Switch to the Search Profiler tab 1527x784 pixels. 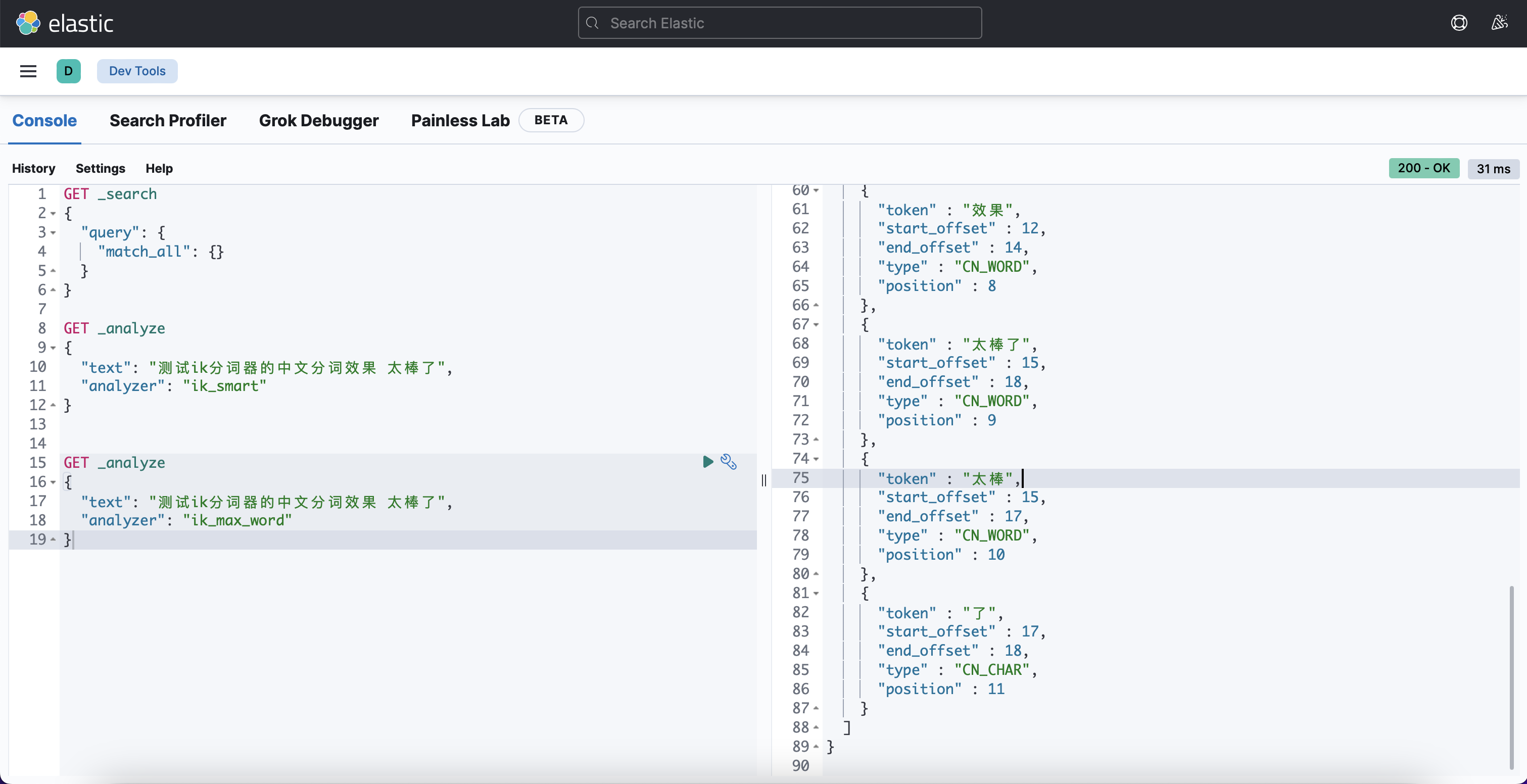coord(168,120)
